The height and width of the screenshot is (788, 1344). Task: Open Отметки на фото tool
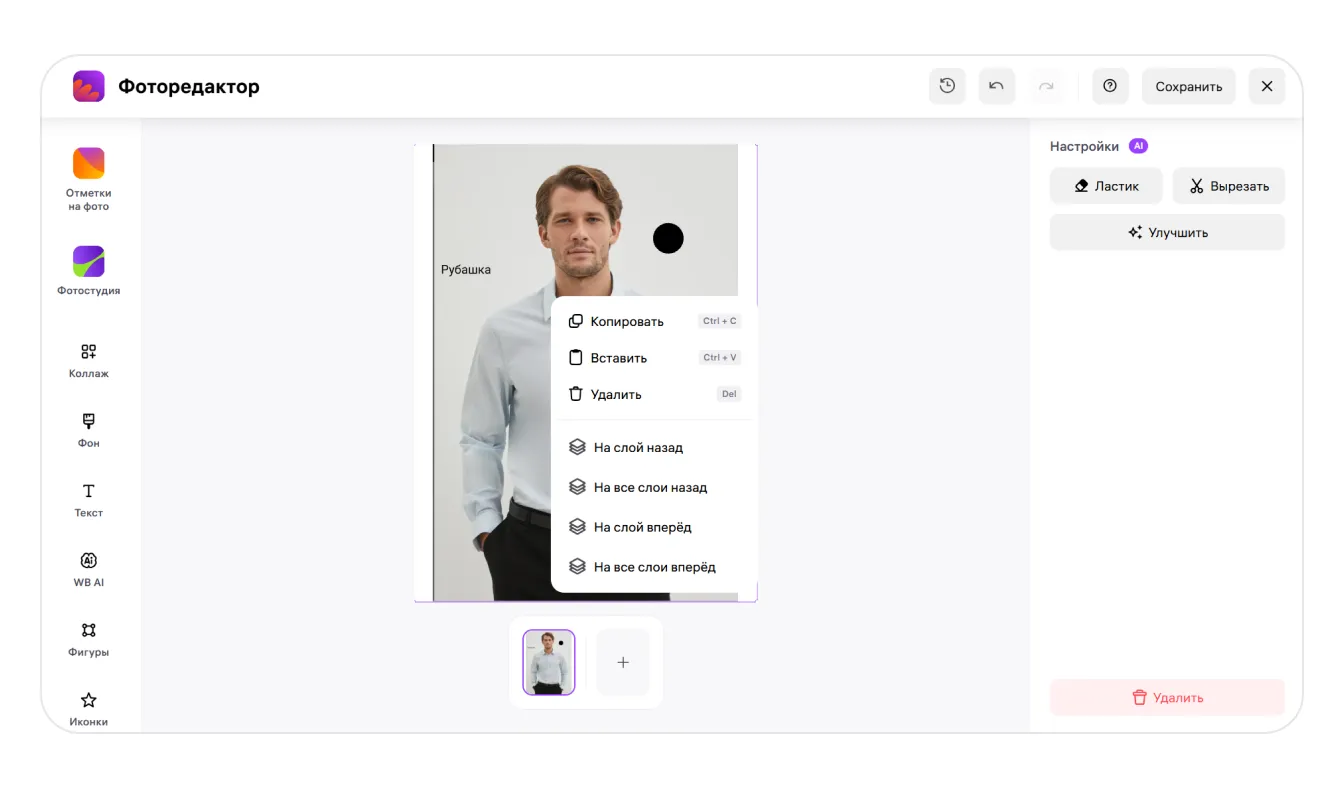tap(89, 180)
